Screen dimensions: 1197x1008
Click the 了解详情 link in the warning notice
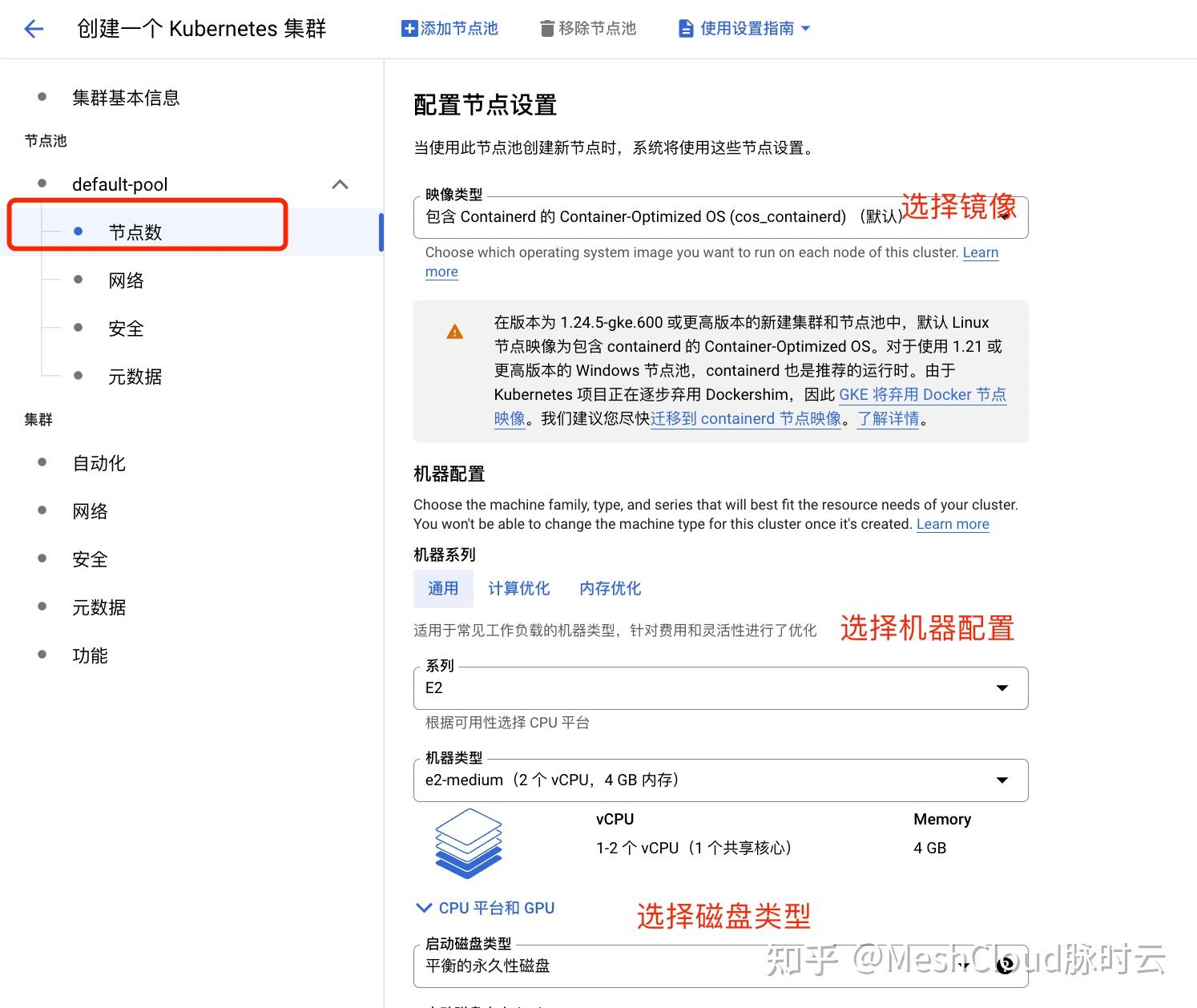point(888,418)
